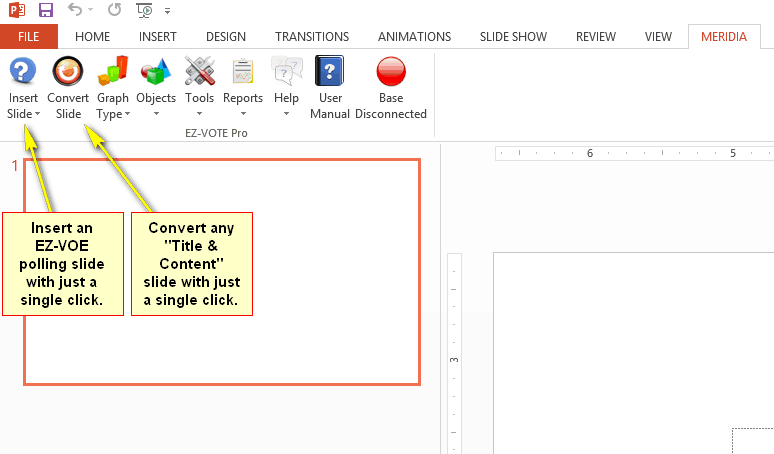774x454 pixels.
Task: Click the Objects shapes icon
Action: [156, 72]
